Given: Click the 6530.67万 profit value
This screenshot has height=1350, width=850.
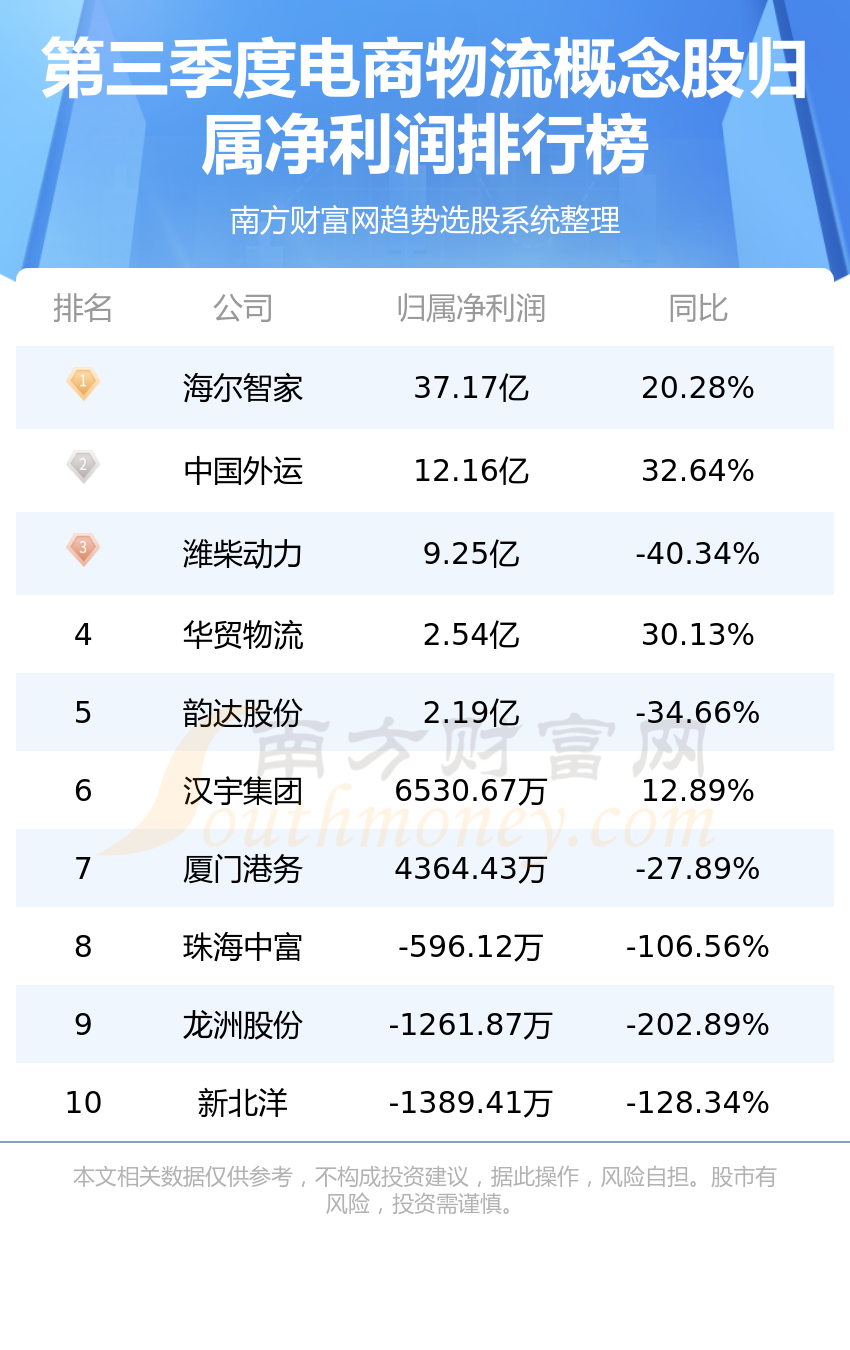Looking at the screenshot, I should pyautogui.click(x=471, y=791).
